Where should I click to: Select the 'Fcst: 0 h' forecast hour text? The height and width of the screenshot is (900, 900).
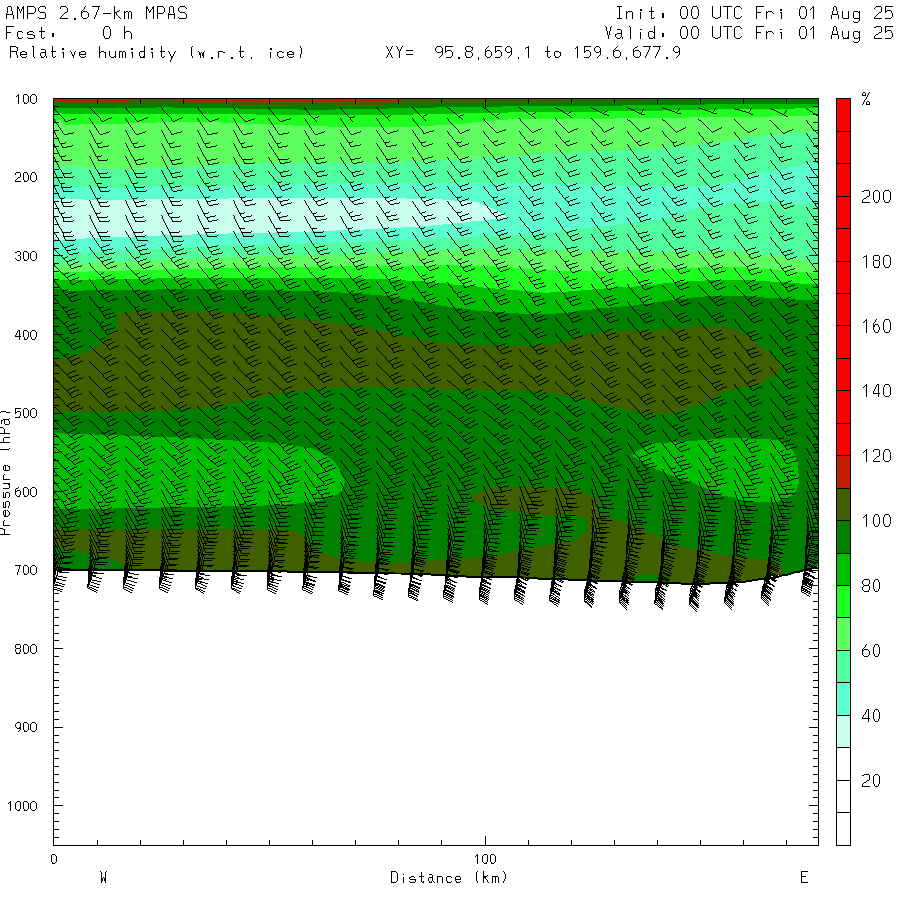coord(69,33)
